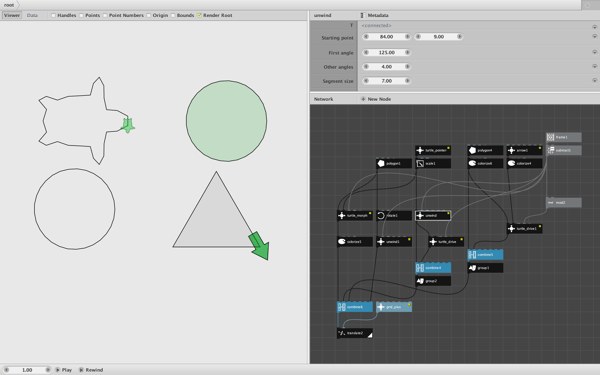Enable the Bounds checkbox
The image size is (600, 375).
[173, 15]
